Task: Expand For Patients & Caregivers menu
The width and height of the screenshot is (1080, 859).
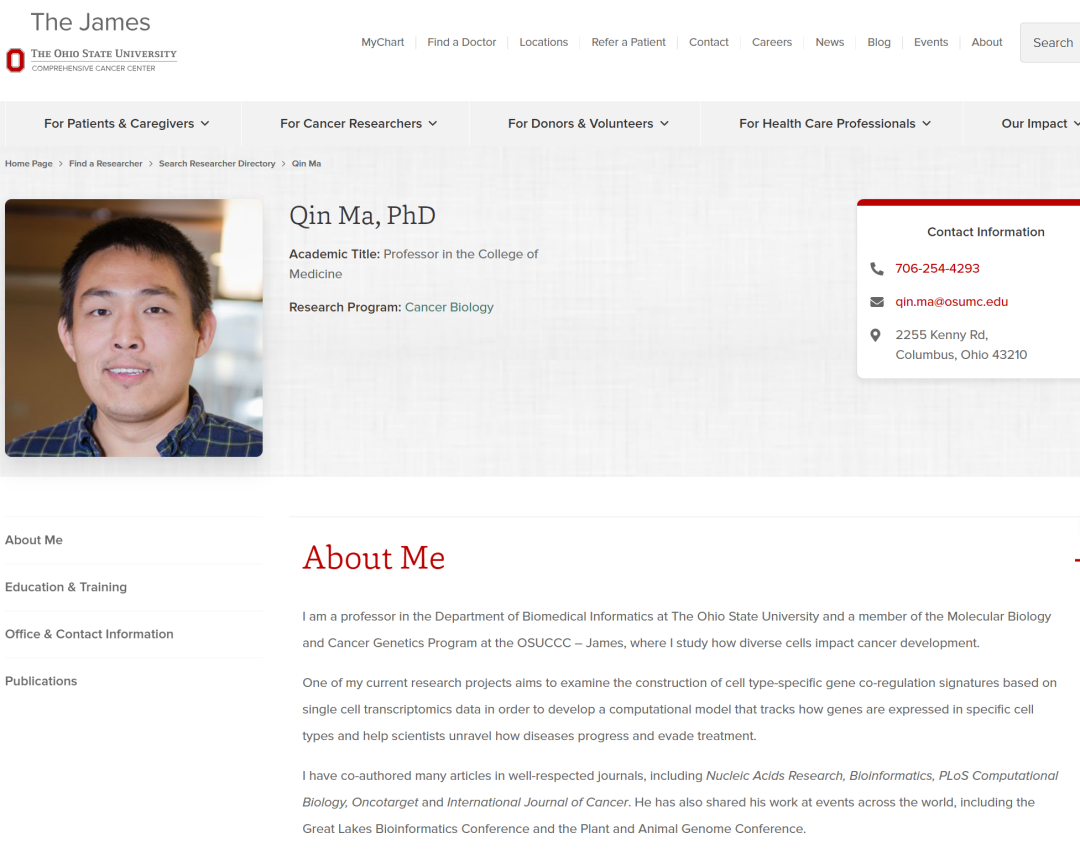Action: [x=126, y=123]
